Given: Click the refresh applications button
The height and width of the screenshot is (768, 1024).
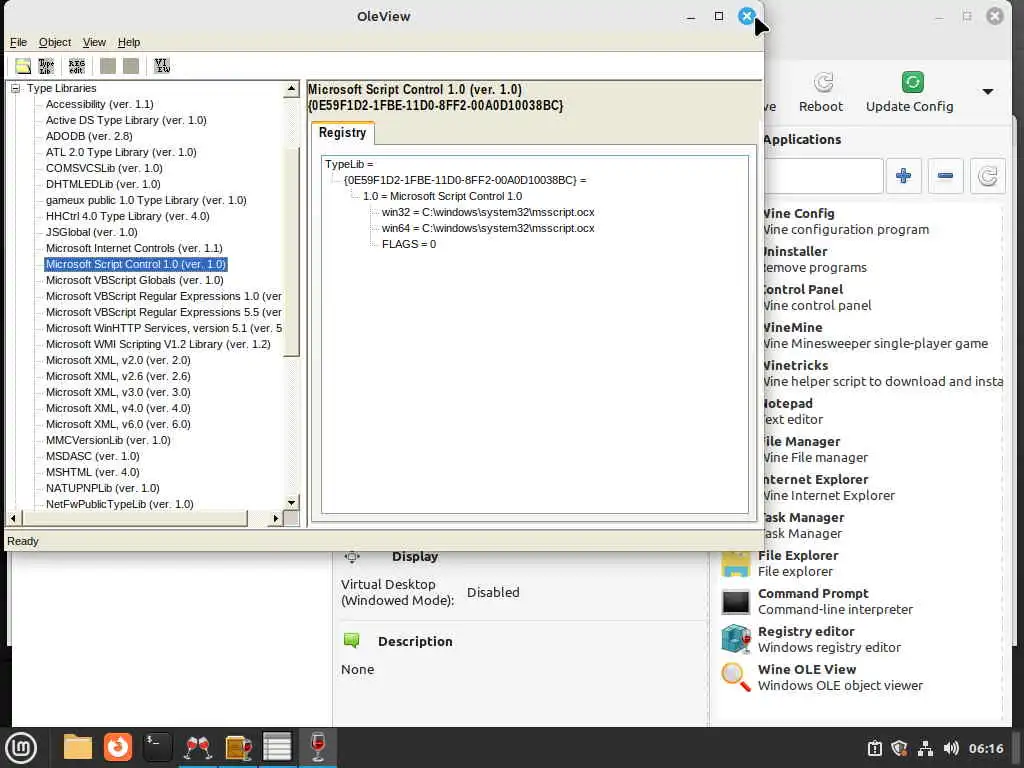Looking at the screenshot, I should 987,176.
